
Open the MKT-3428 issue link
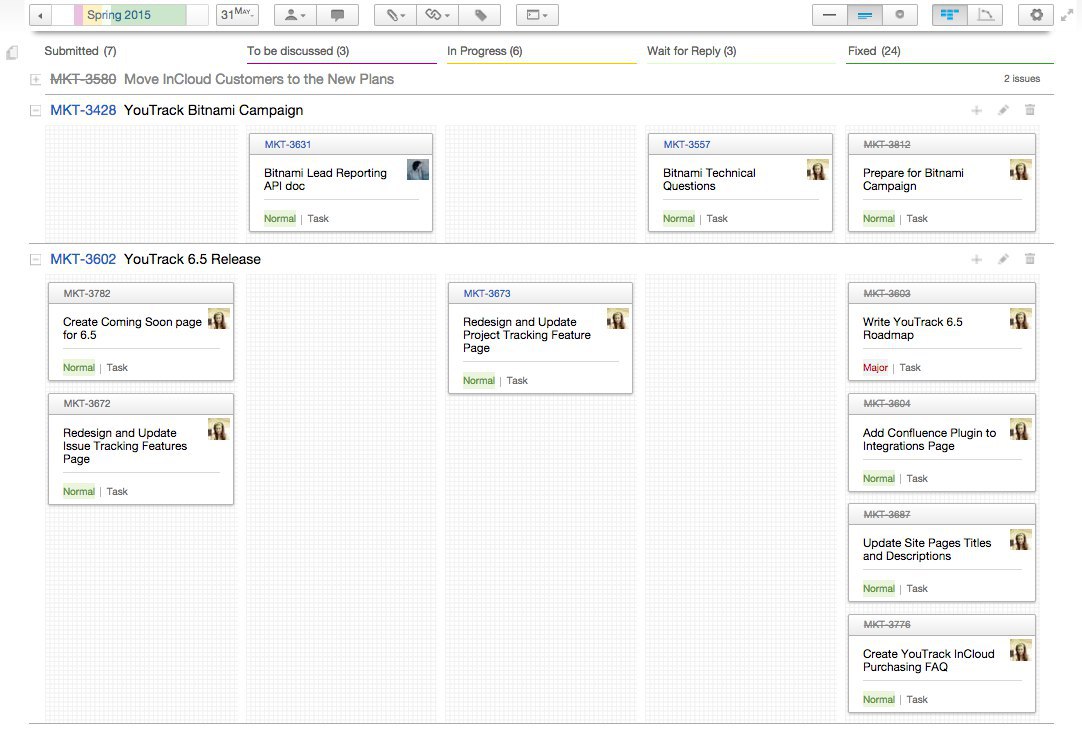click(x=83, y=110)
